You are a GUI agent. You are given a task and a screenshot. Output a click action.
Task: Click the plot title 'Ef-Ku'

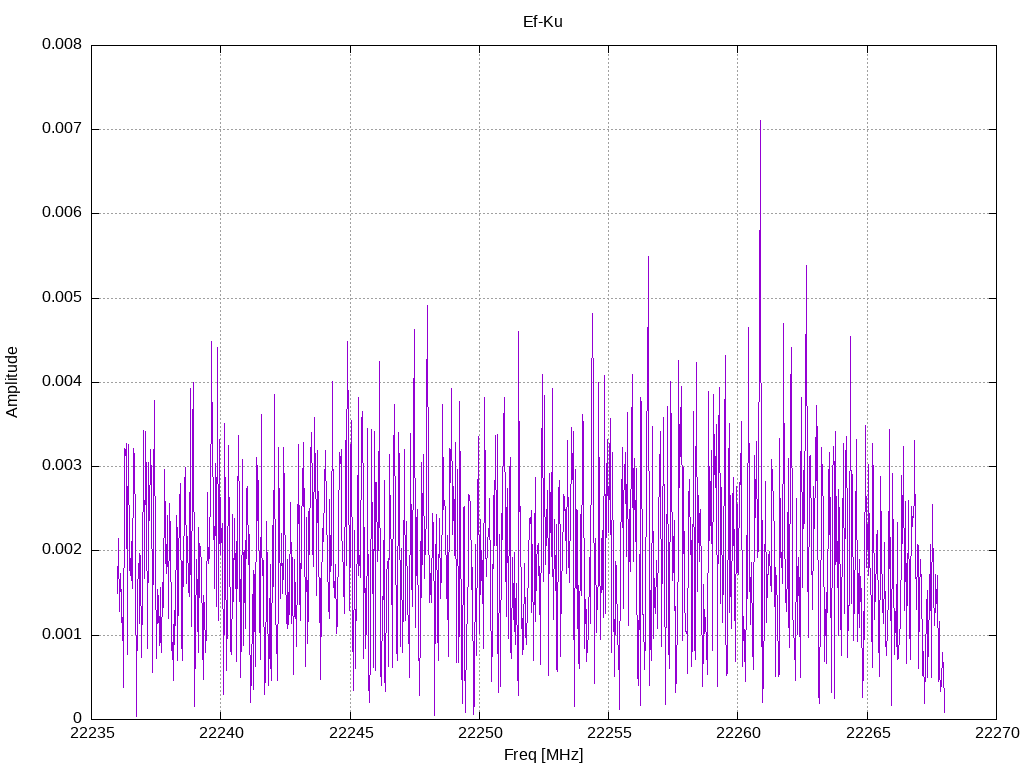pos(543,22)
